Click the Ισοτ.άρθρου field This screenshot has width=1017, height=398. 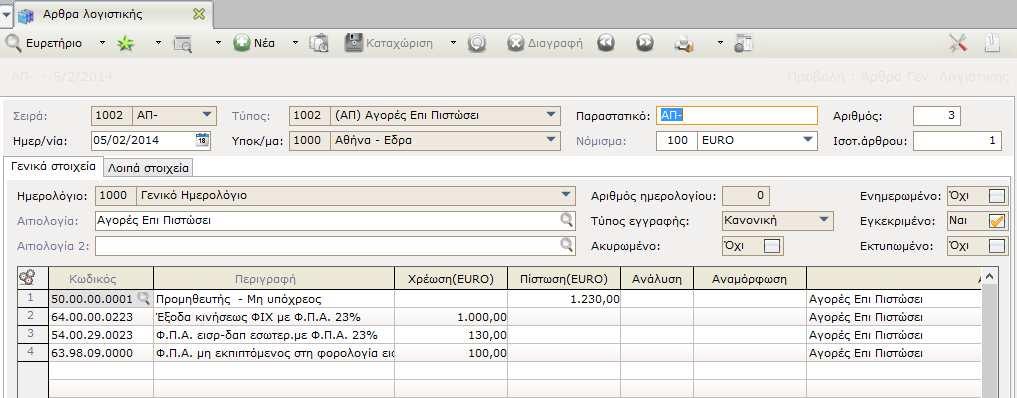957,141
